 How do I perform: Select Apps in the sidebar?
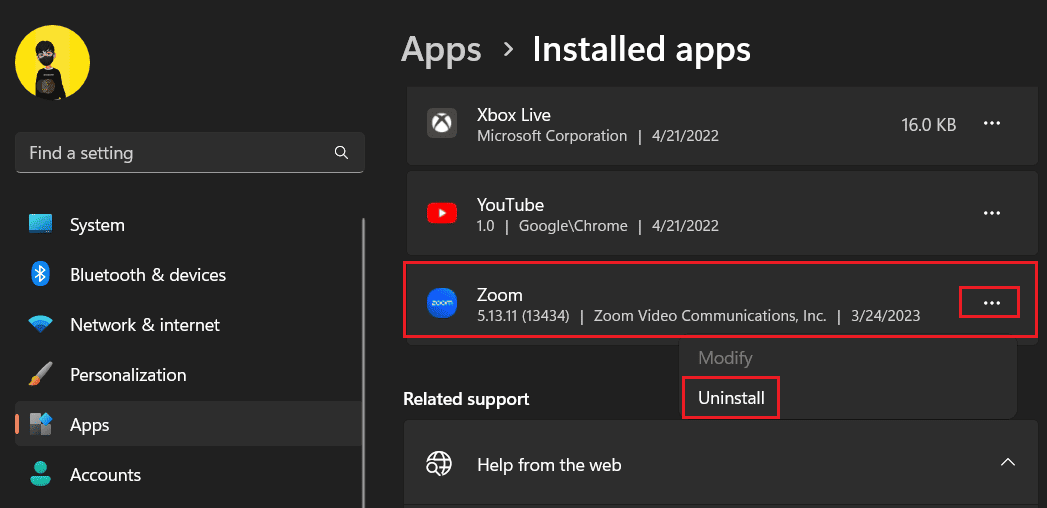click(x=189, y=425)
